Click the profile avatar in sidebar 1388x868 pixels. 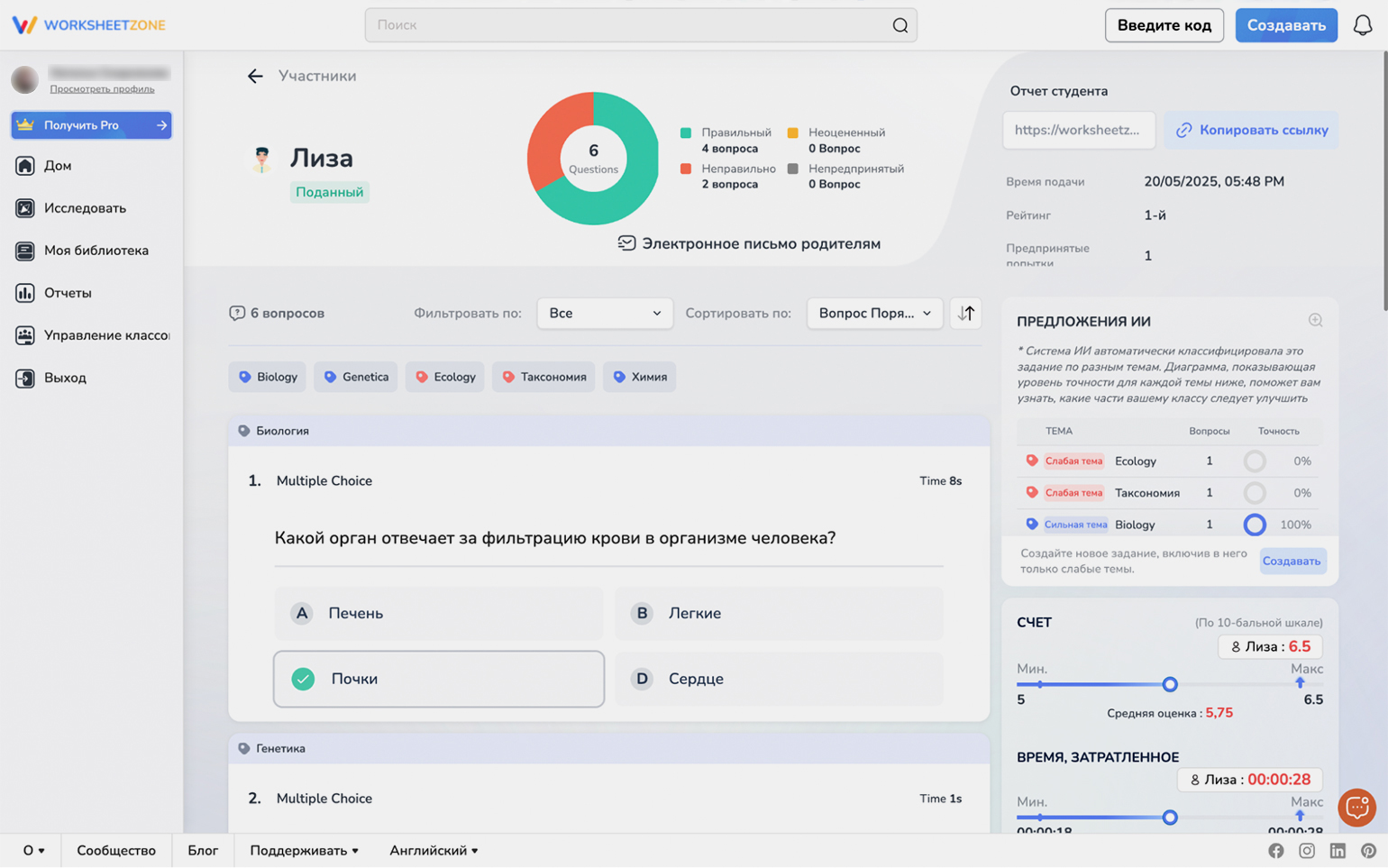pos(24,79)
